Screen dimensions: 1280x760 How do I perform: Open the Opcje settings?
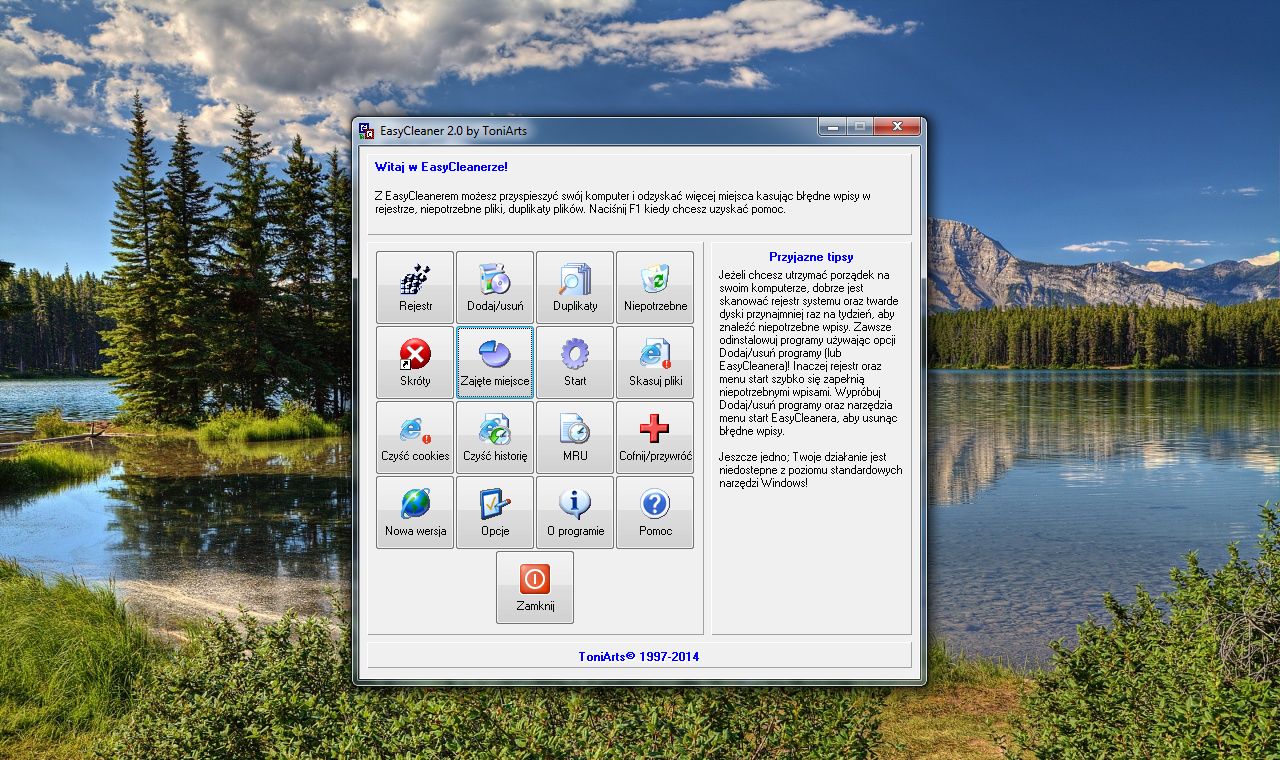[x=495, y=512]
